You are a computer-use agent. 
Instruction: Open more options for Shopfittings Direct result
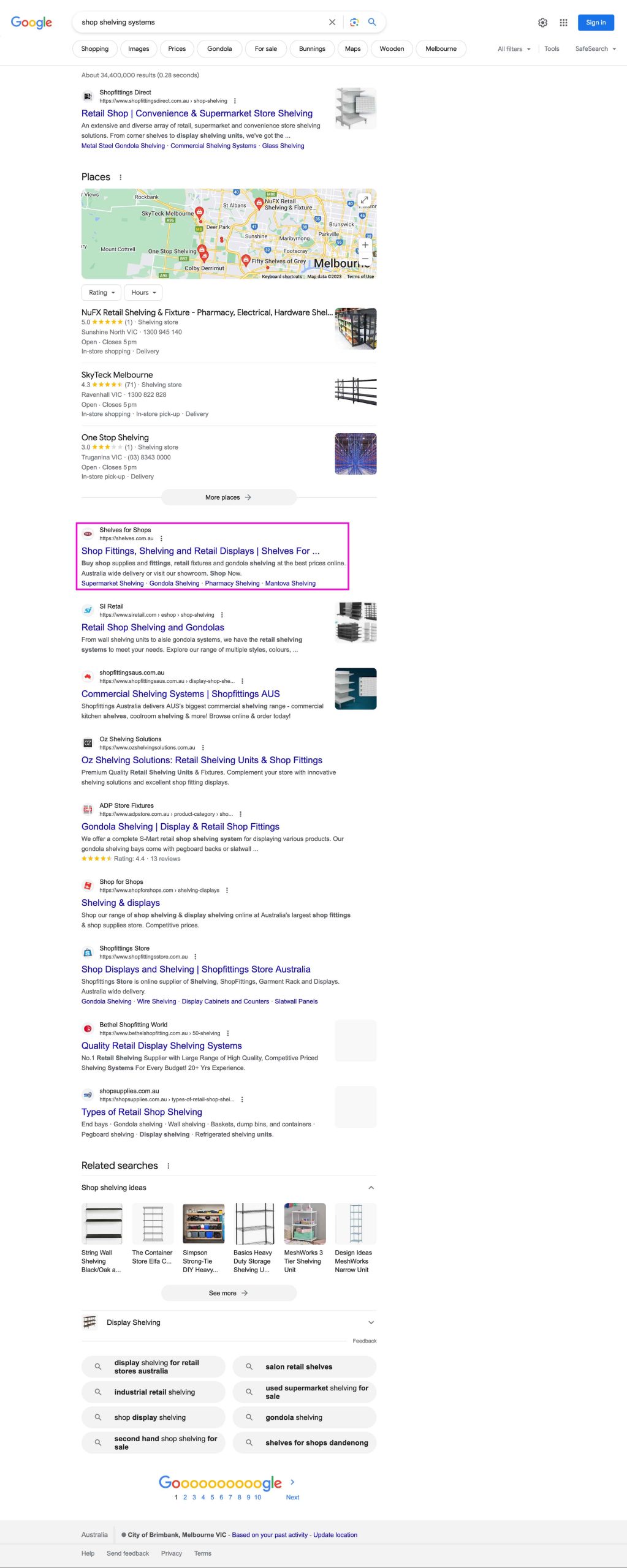point(235,101)
